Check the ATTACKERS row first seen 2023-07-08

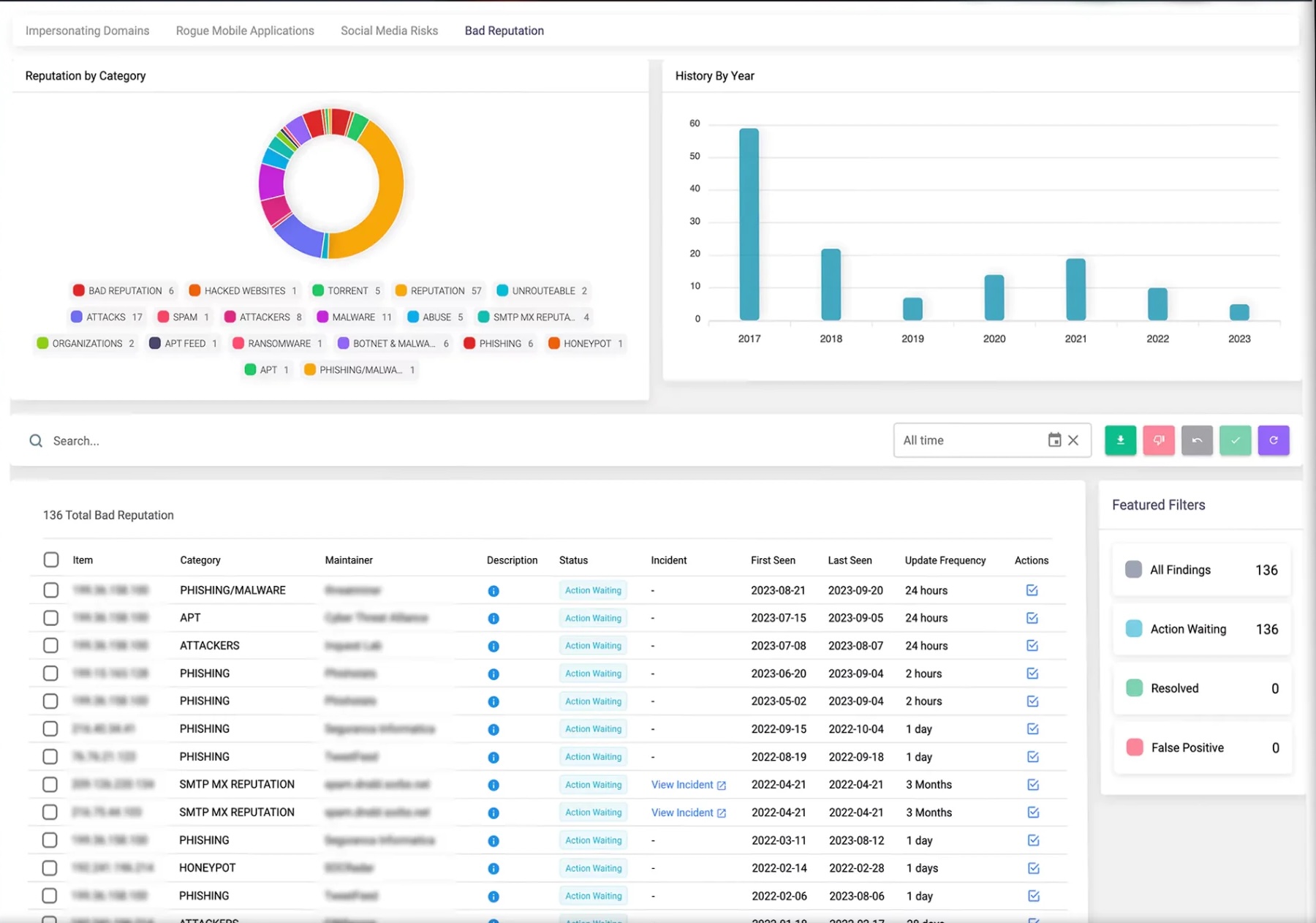click(x=51, y=646)
